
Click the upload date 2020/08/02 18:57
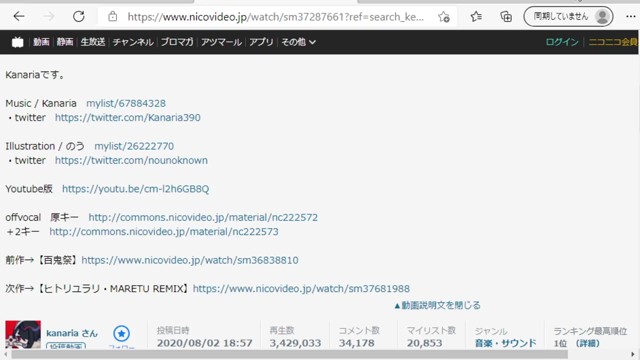pyautogui.click(x=204, y=343)
